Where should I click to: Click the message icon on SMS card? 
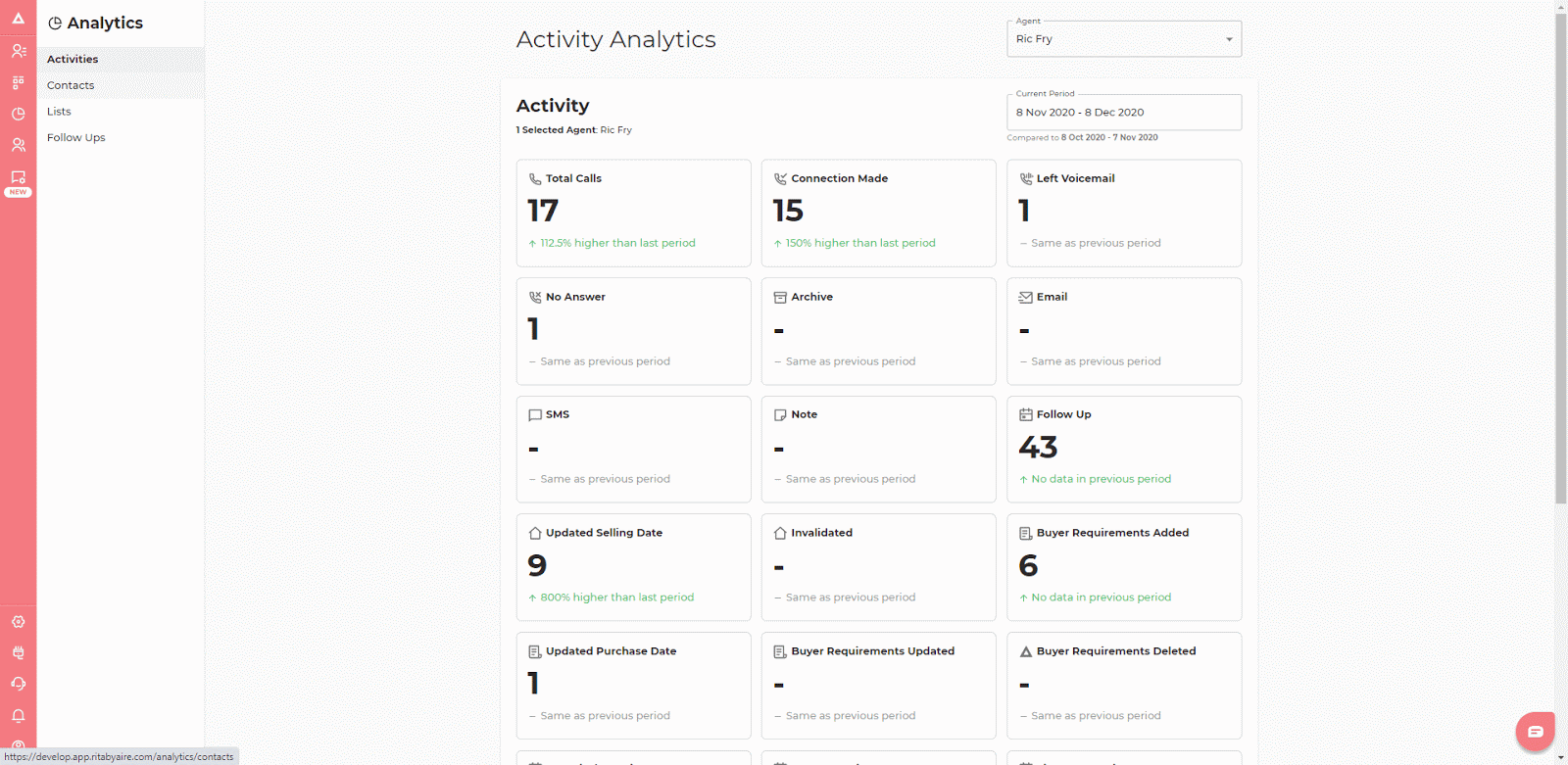(x=535, y=415)
